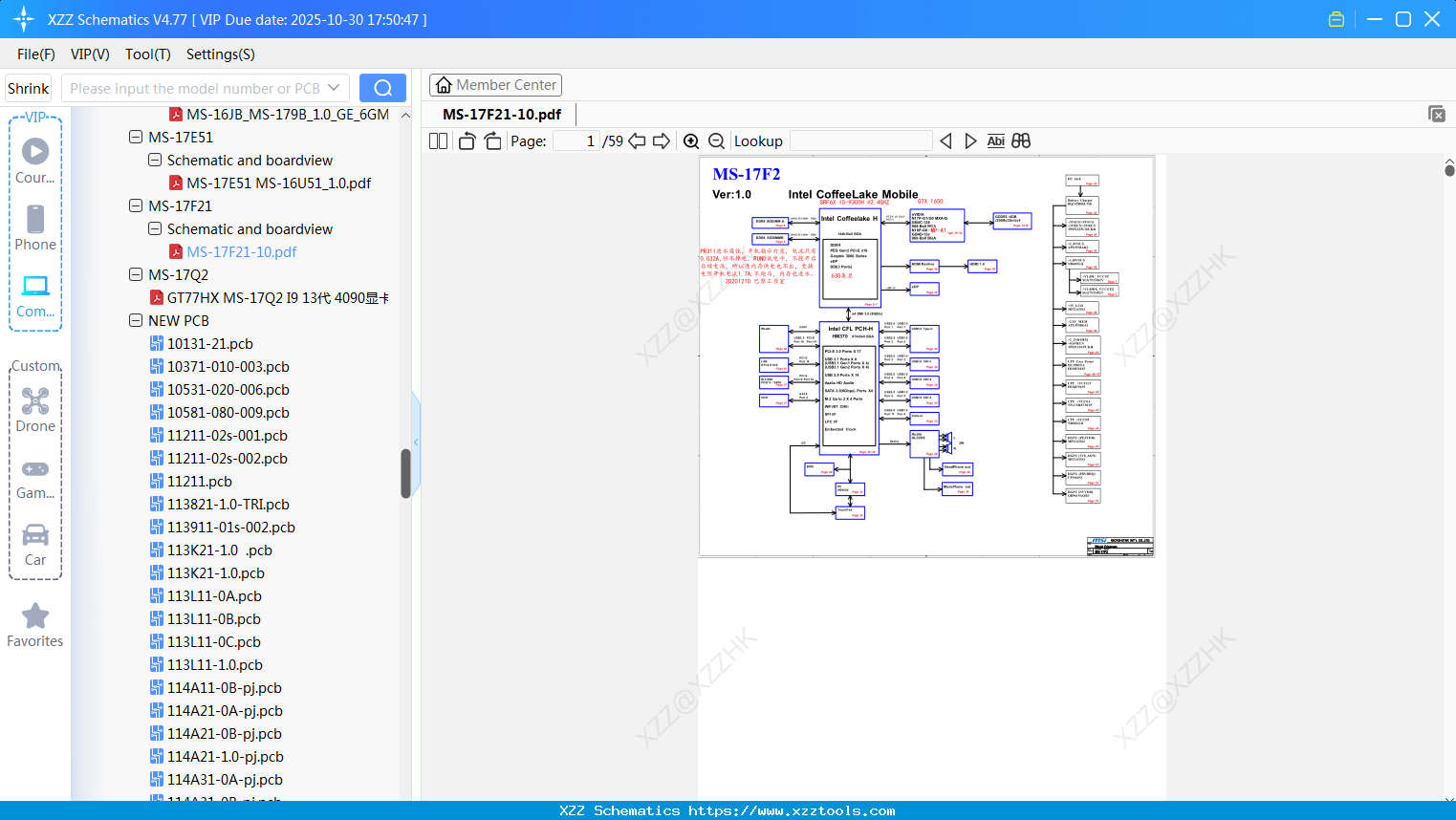Open 114A11-0B-pj.pcb

pyautogui.click(x=225, y=687)
